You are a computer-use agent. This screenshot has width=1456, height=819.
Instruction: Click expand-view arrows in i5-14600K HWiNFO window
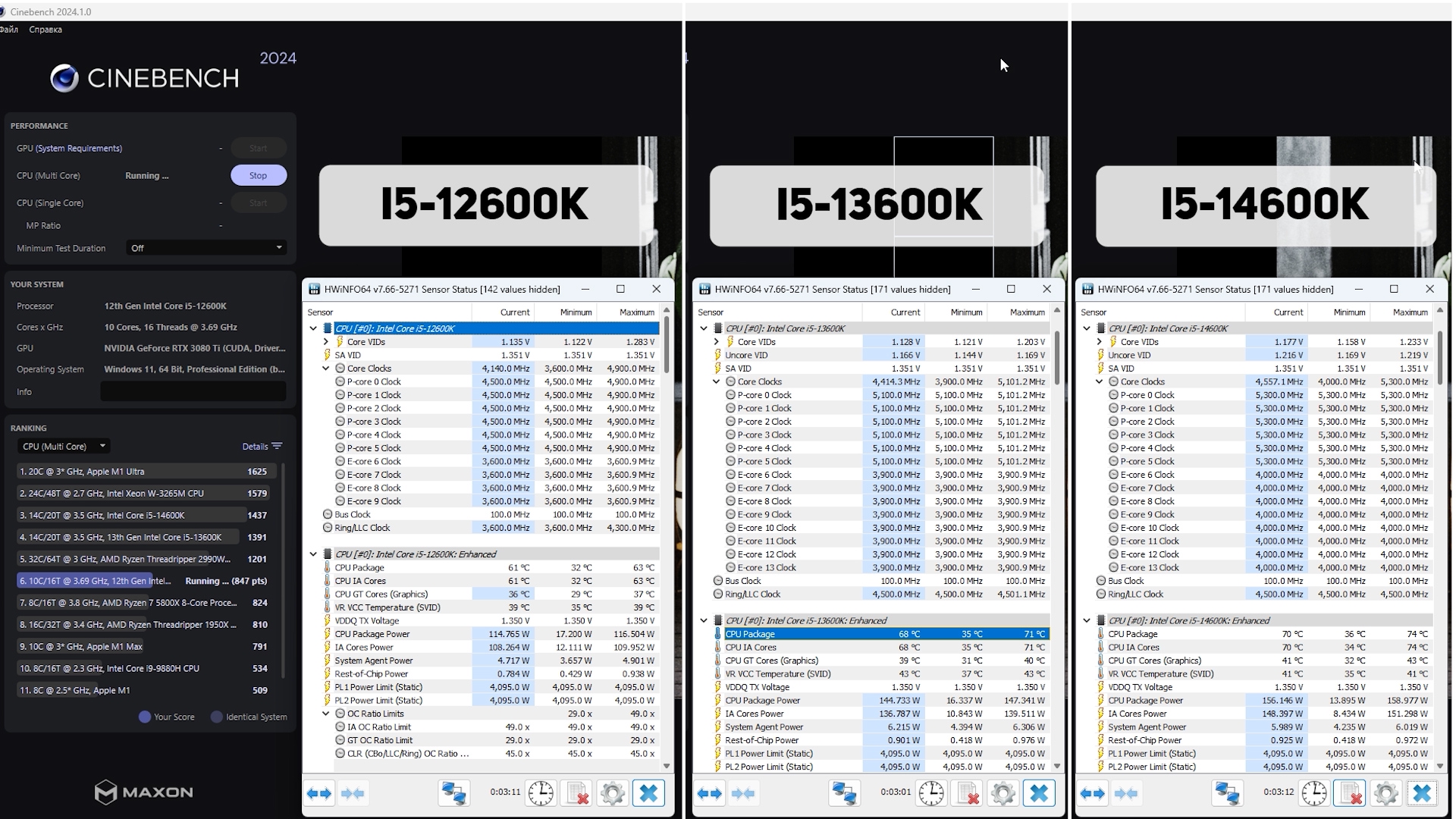tap(1093, 793)
